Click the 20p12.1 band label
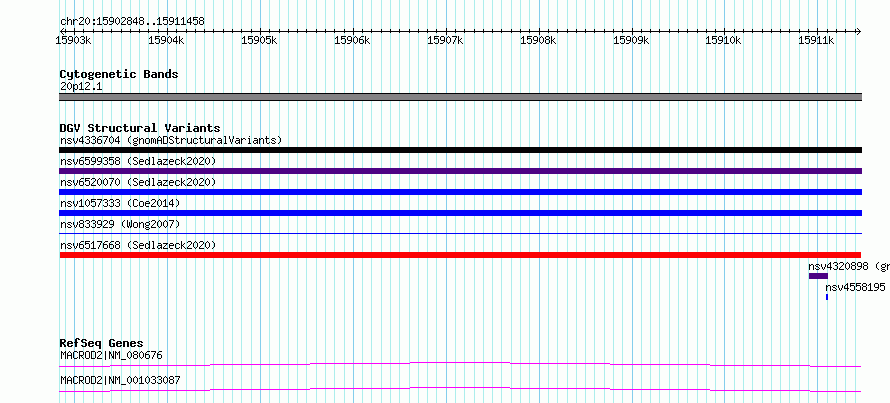This screenshot has height=403, width=890. (x=81, y=87)
